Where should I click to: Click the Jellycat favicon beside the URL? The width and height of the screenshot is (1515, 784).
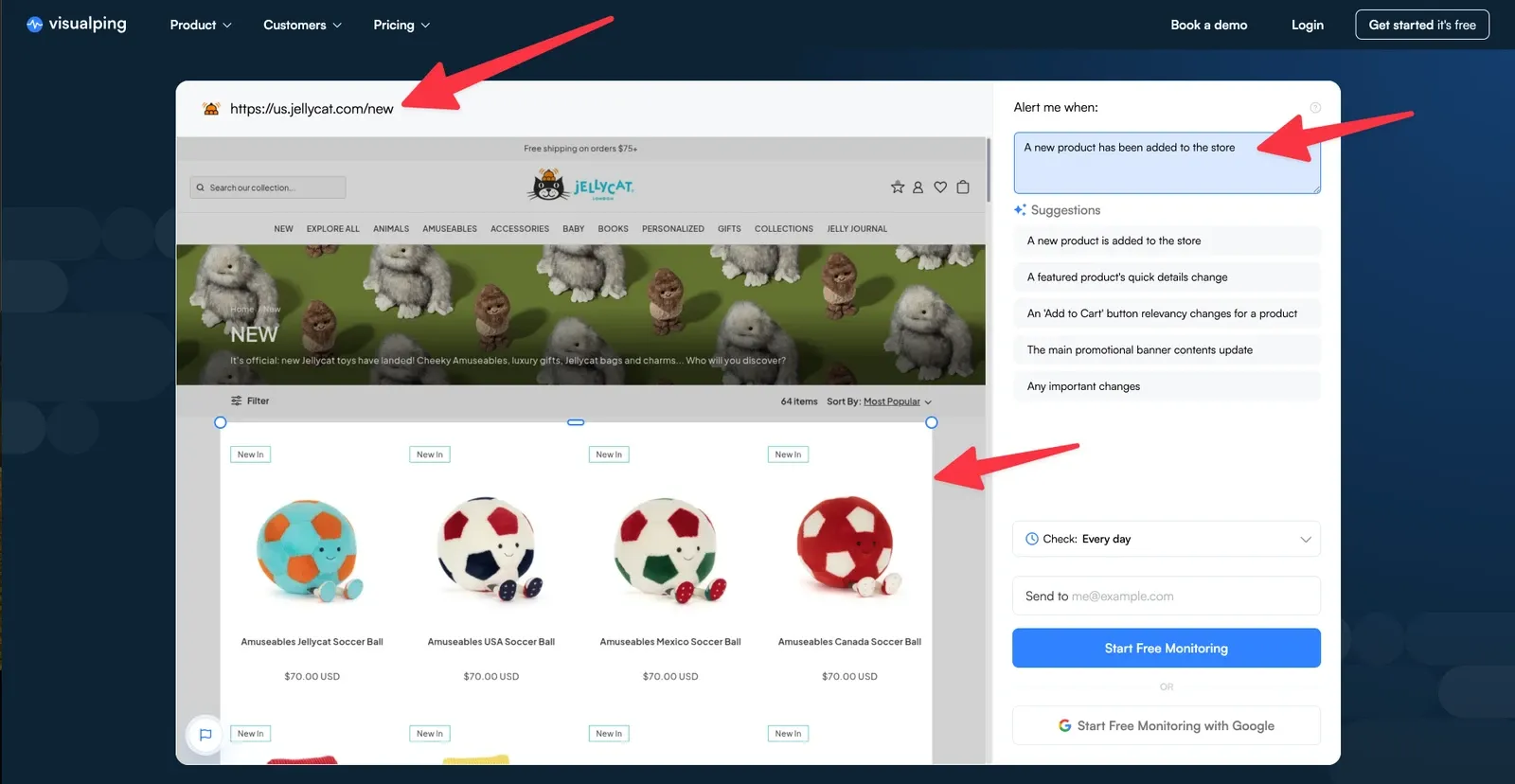tap(211, 109)
